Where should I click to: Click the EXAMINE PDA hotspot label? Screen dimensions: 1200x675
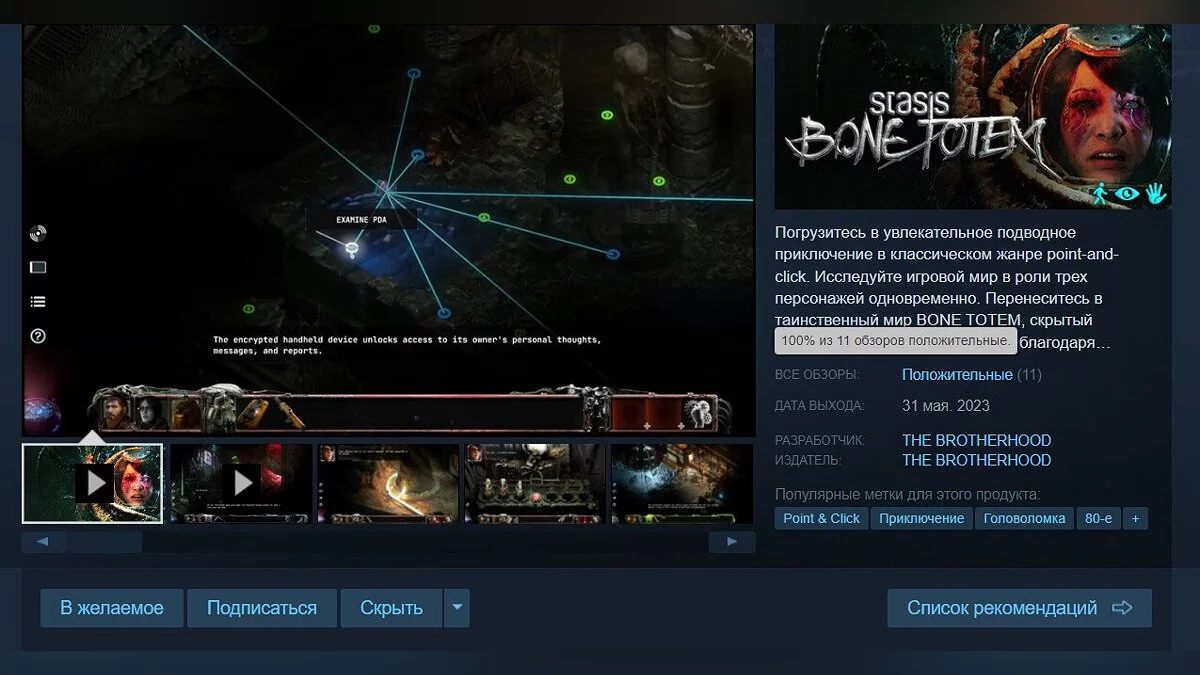tap(362, 219)
